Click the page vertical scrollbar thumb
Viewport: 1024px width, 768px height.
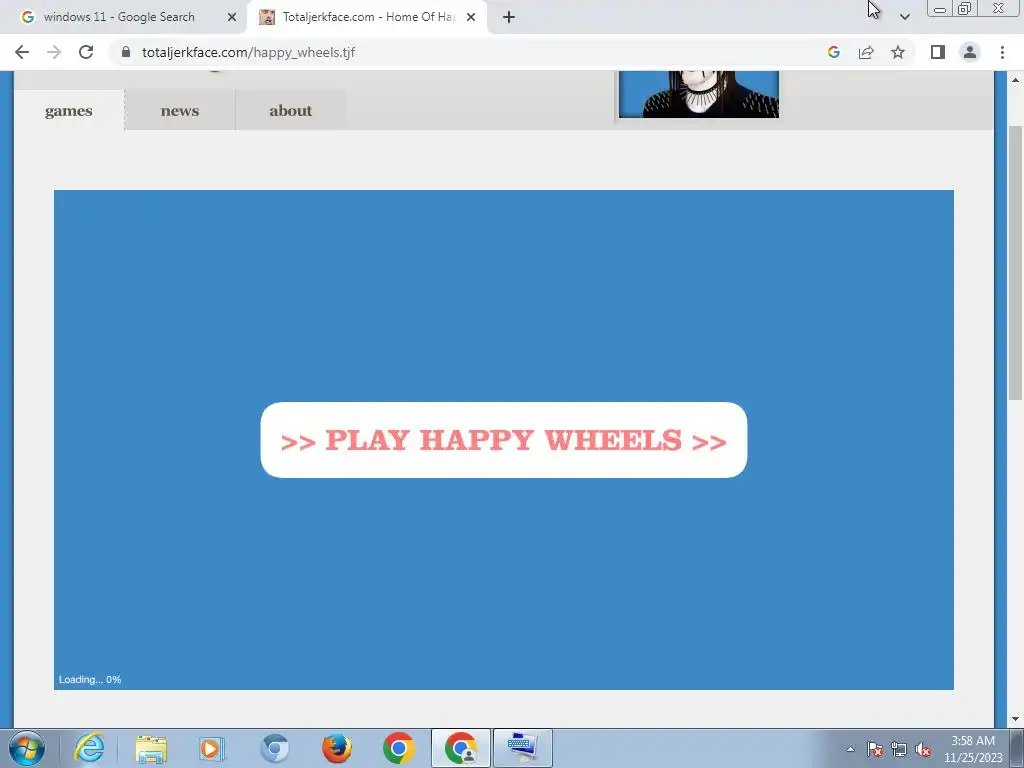click(x=1015, y=261)
